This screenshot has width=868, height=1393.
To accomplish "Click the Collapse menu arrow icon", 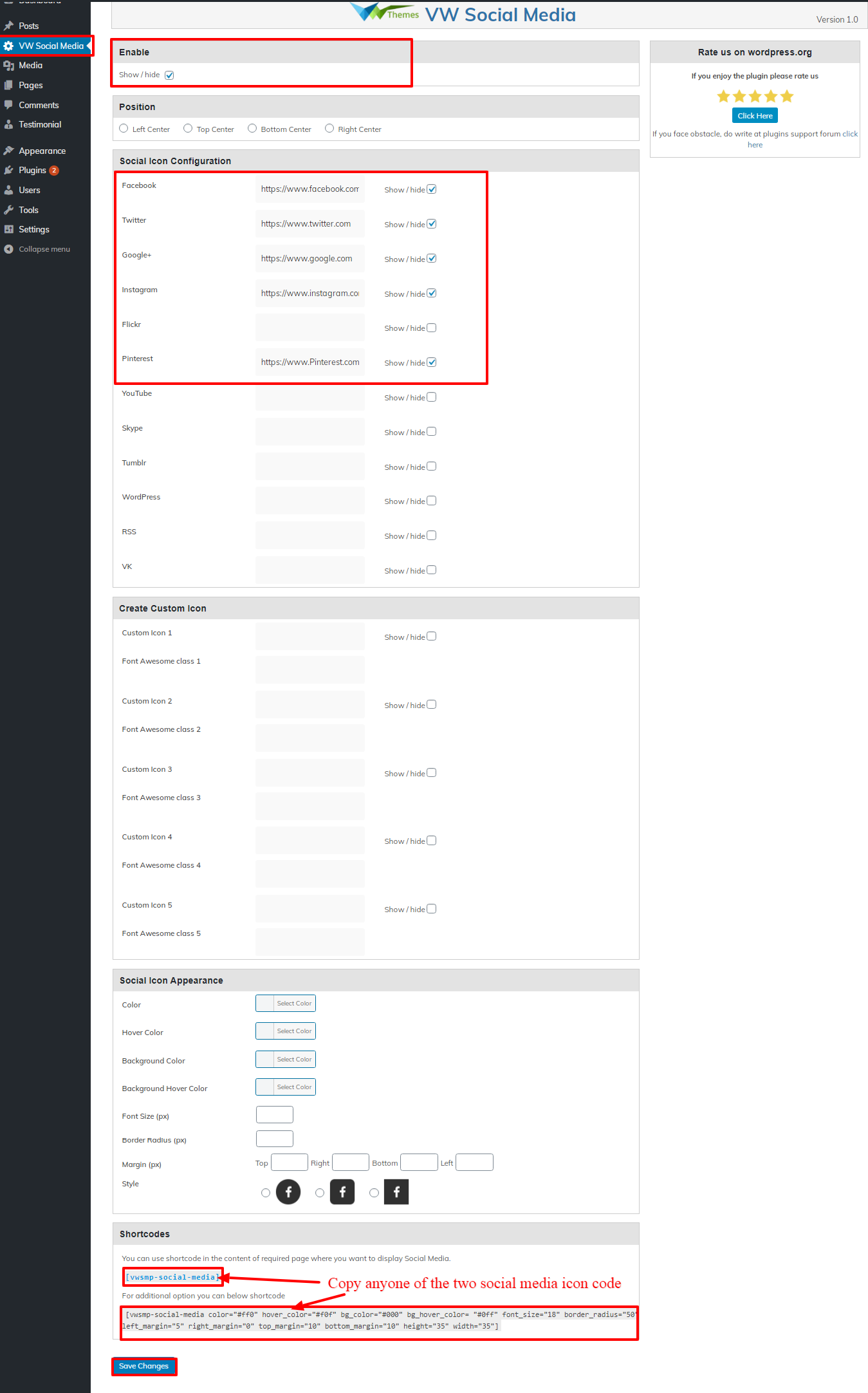I will click(x=8, y=249).
